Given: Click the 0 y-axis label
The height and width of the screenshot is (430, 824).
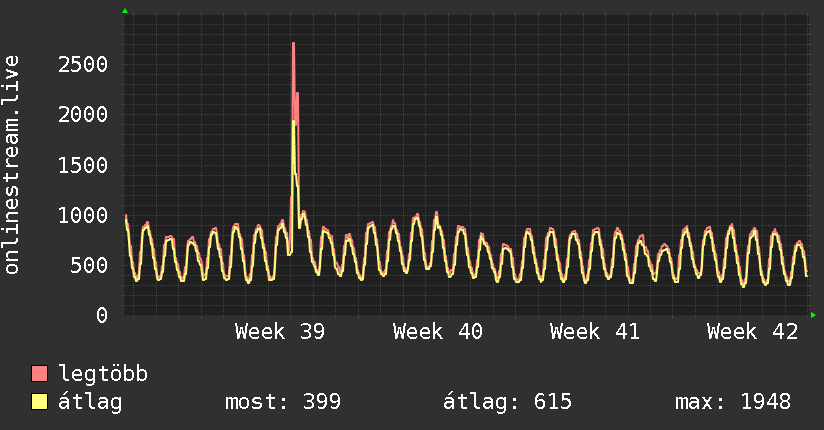Looking at the screenshot, I should [x=102, y=315].
